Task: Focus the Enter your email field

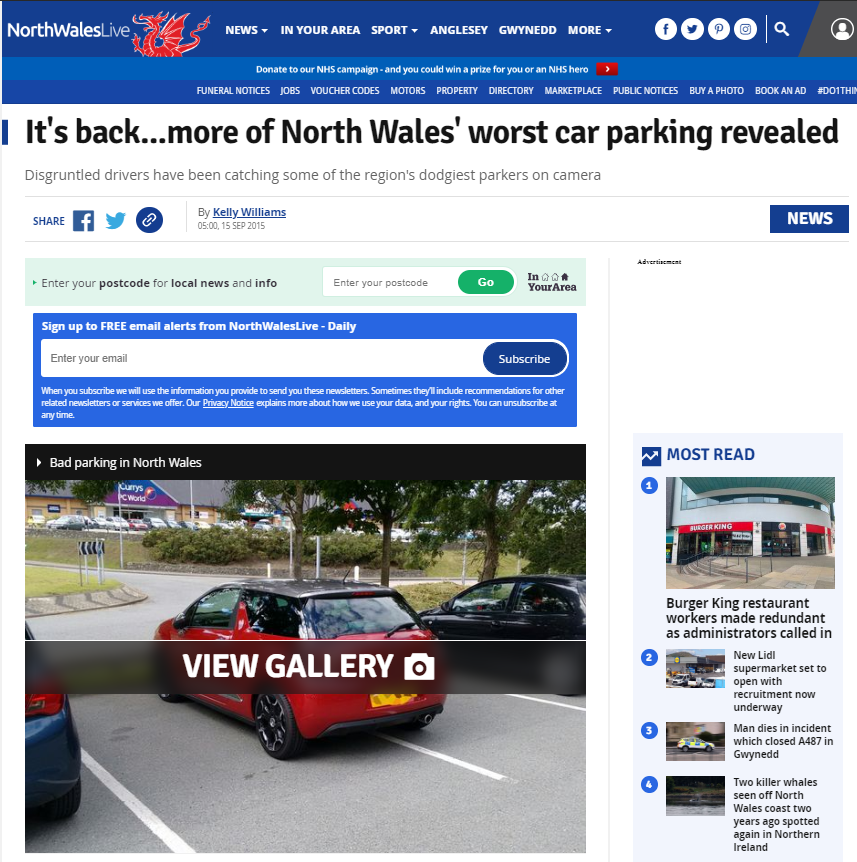Action: 262,358
